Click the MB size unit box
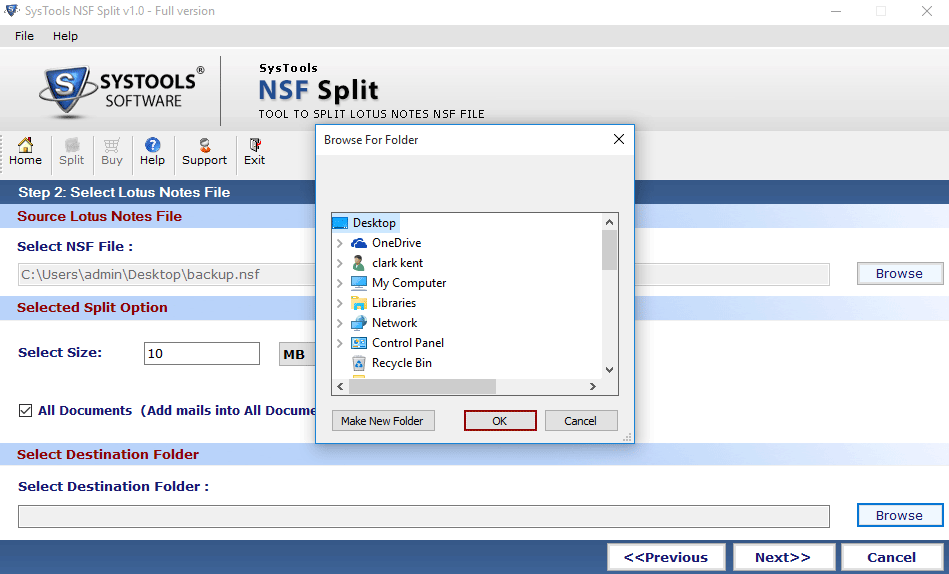Screen dimensions: 949x574 coord(297,354)
